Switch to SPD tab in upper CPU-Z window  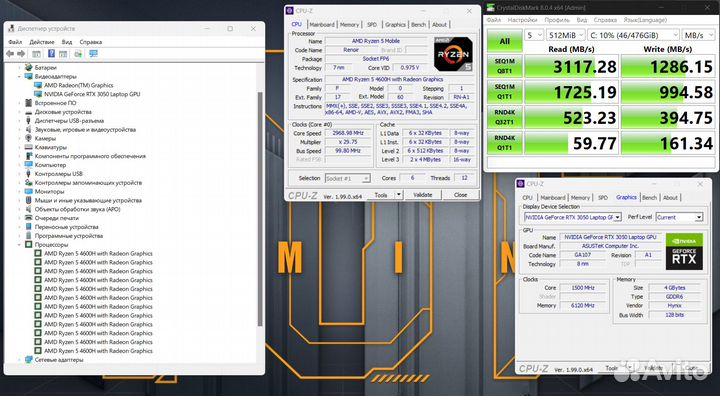tap(371, 25)
